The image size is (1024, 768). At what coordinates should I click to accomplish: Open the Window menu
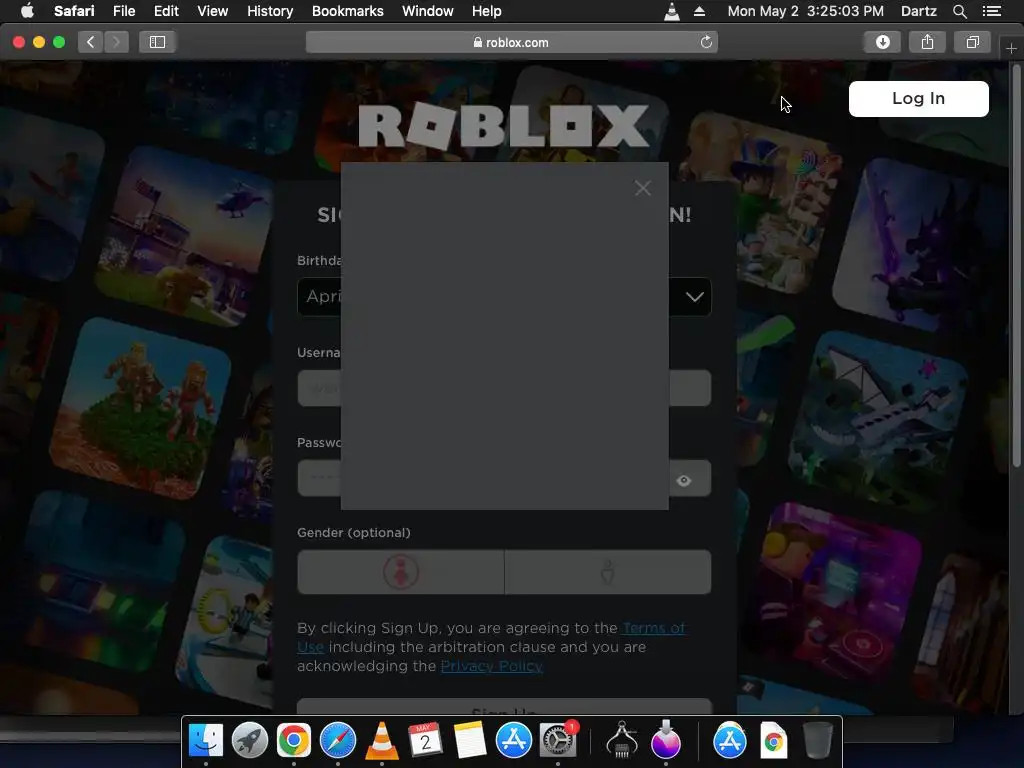click(x=428, y=11)
